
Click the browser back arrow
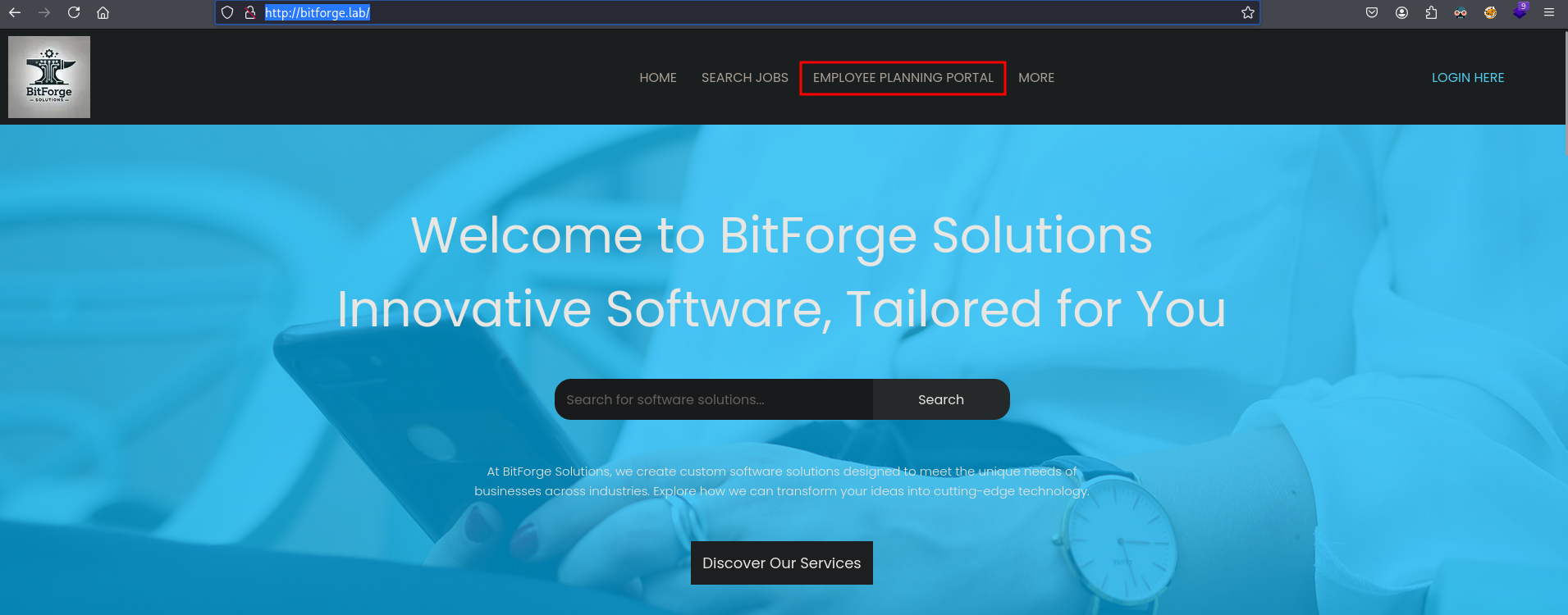coord(15,12)
